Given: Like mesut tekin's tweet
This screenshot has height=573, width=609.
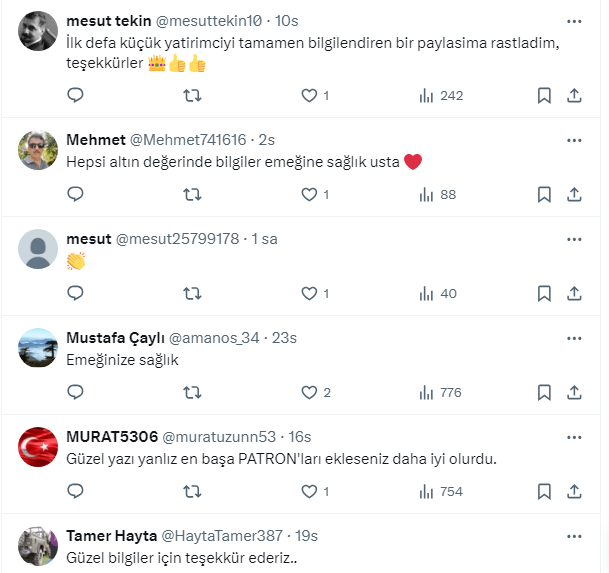Looking at the screenshot, I should click(x=310, y=96).
